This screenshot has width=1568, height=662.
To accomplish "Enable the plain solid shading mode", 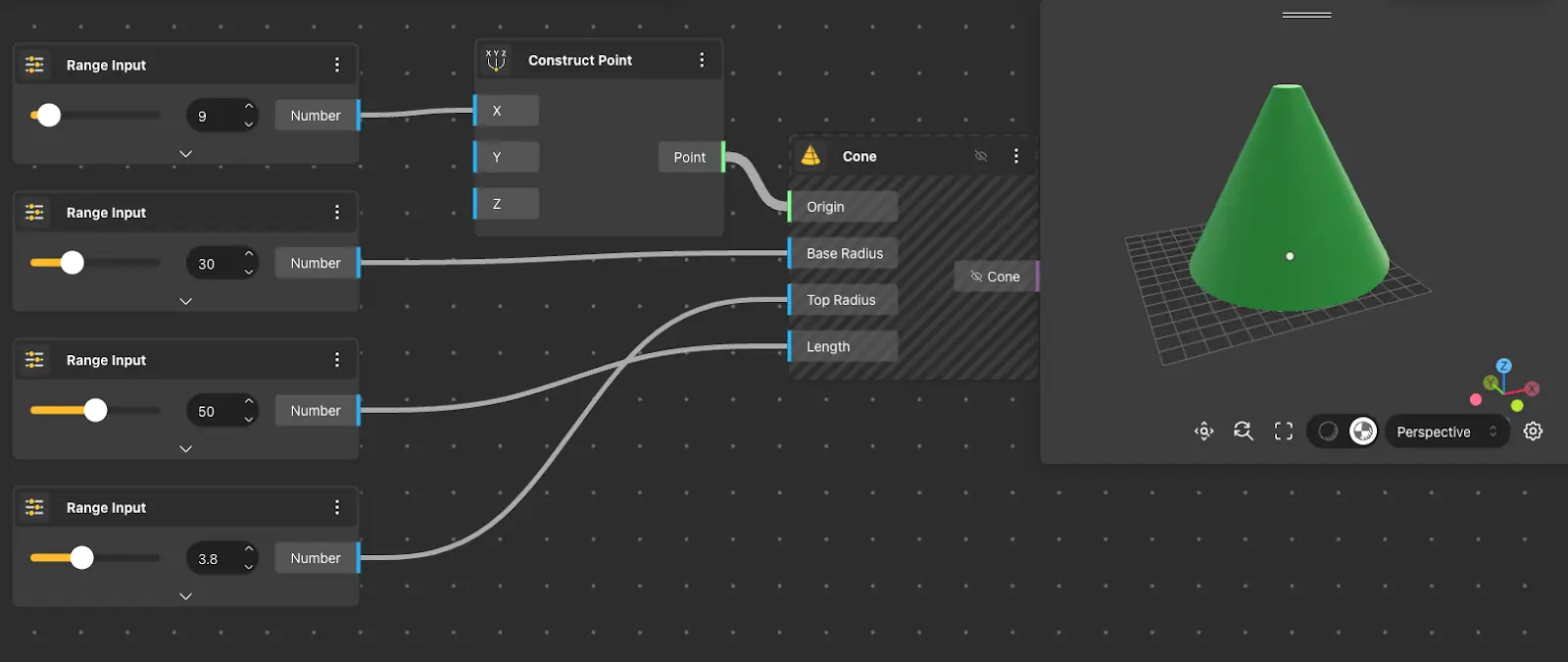I will point(1328,432).
